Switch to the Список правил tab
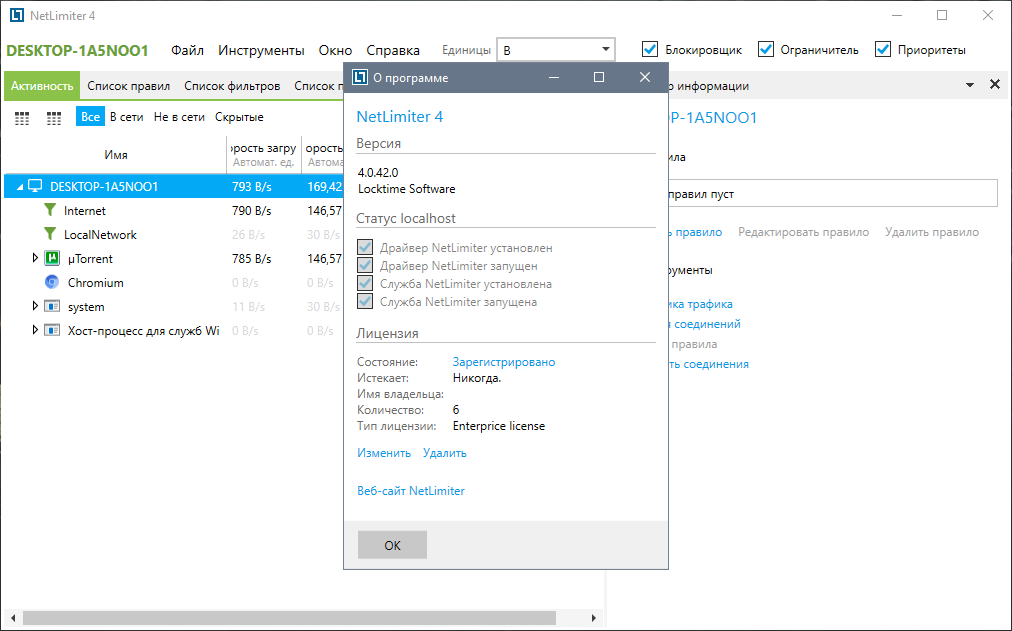This screenshot has width=1012, height=631. point(128,86)
